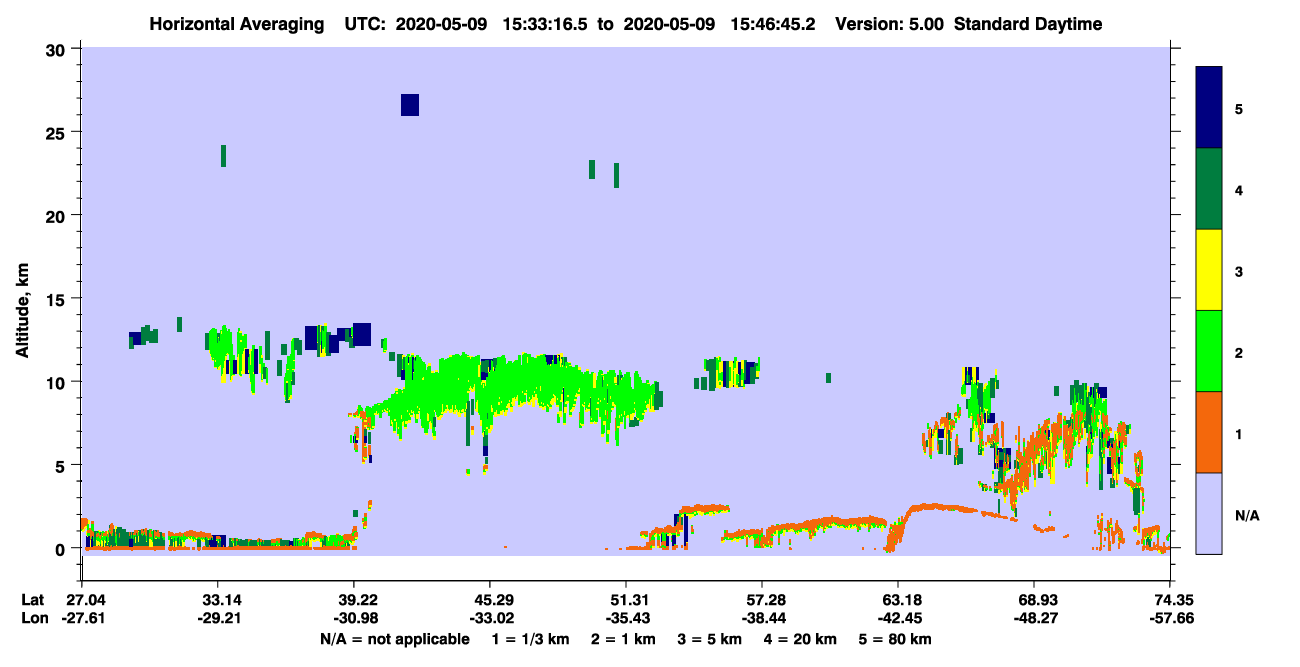Click the 'Lon' row label
The image size is (1300, 667).
point(33,619)
